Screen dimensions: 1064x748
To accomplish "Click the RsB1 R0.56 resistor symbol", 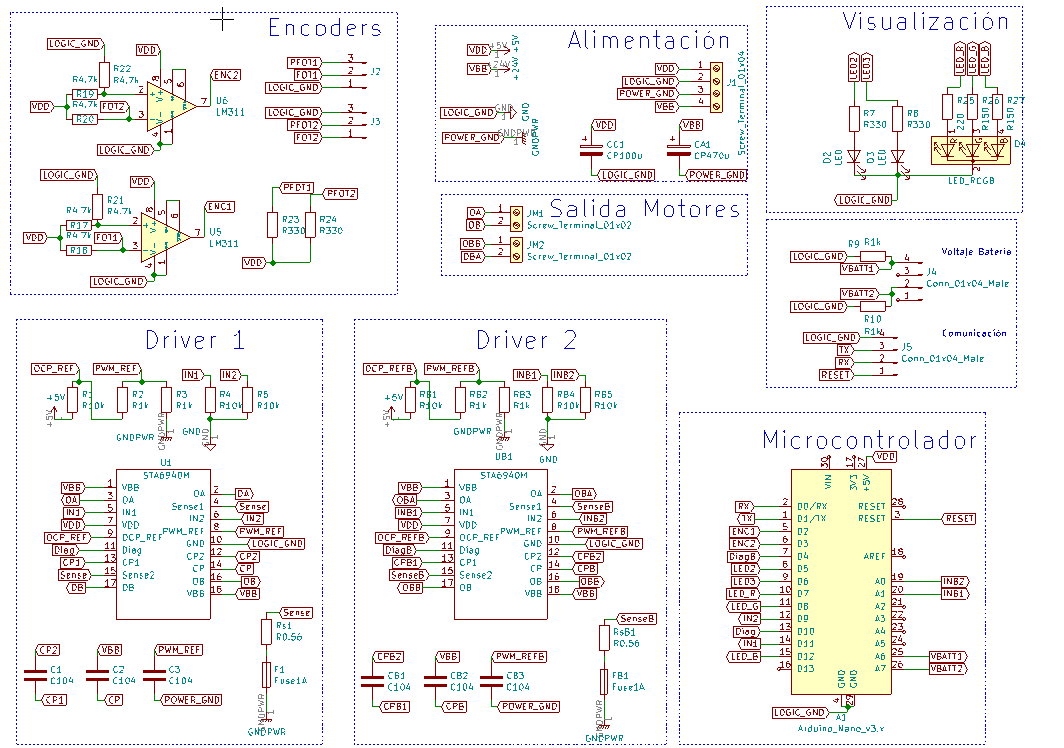I will pos(604,638).
